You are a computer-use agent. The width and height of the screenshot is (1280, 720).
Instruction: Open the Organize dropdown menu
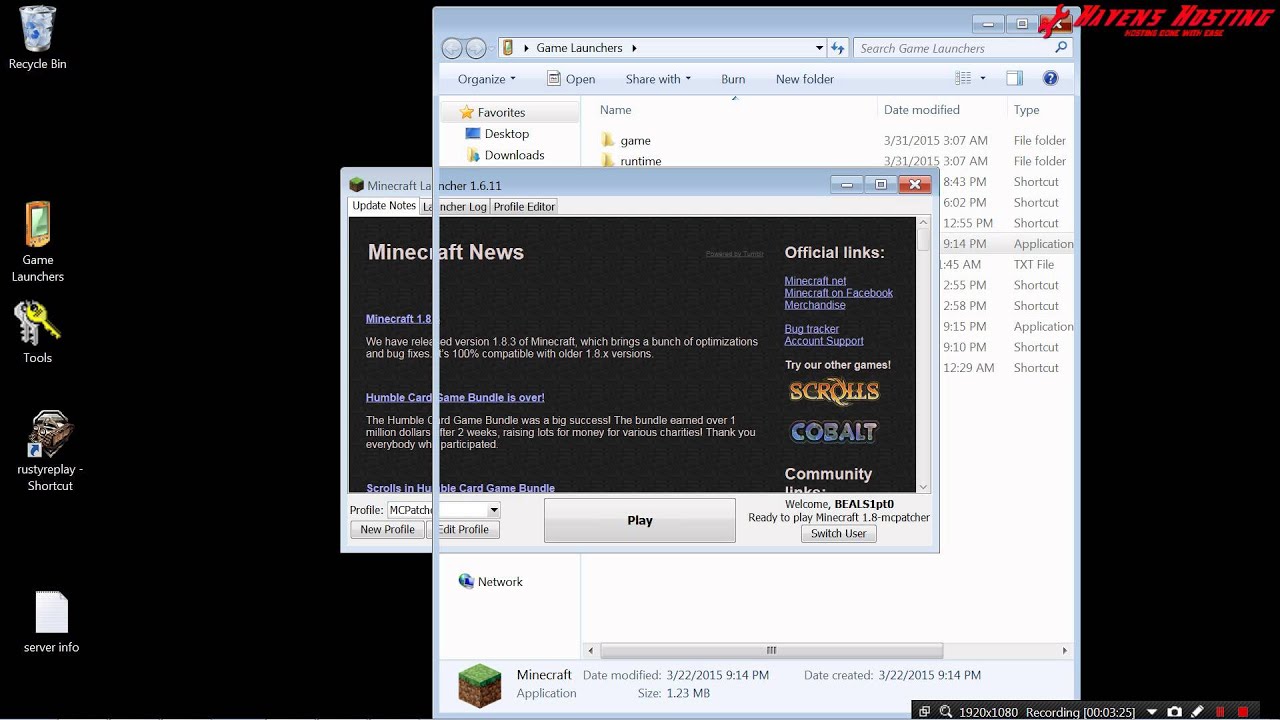[487, 79]
